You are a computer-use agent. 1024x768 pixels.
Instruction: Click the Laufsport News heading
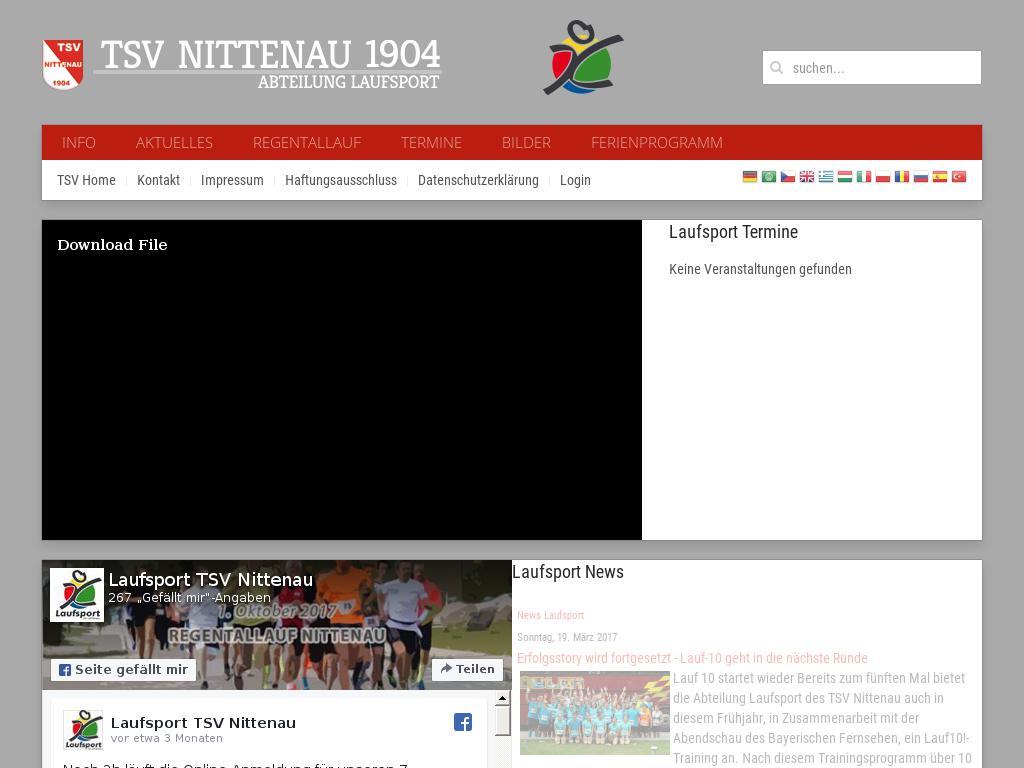(568, 572)
